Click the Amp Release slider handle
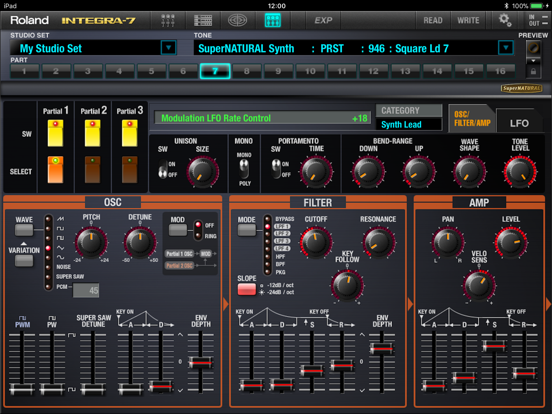The height and width of the screenshot is (414, 552). tap(524, 373)
